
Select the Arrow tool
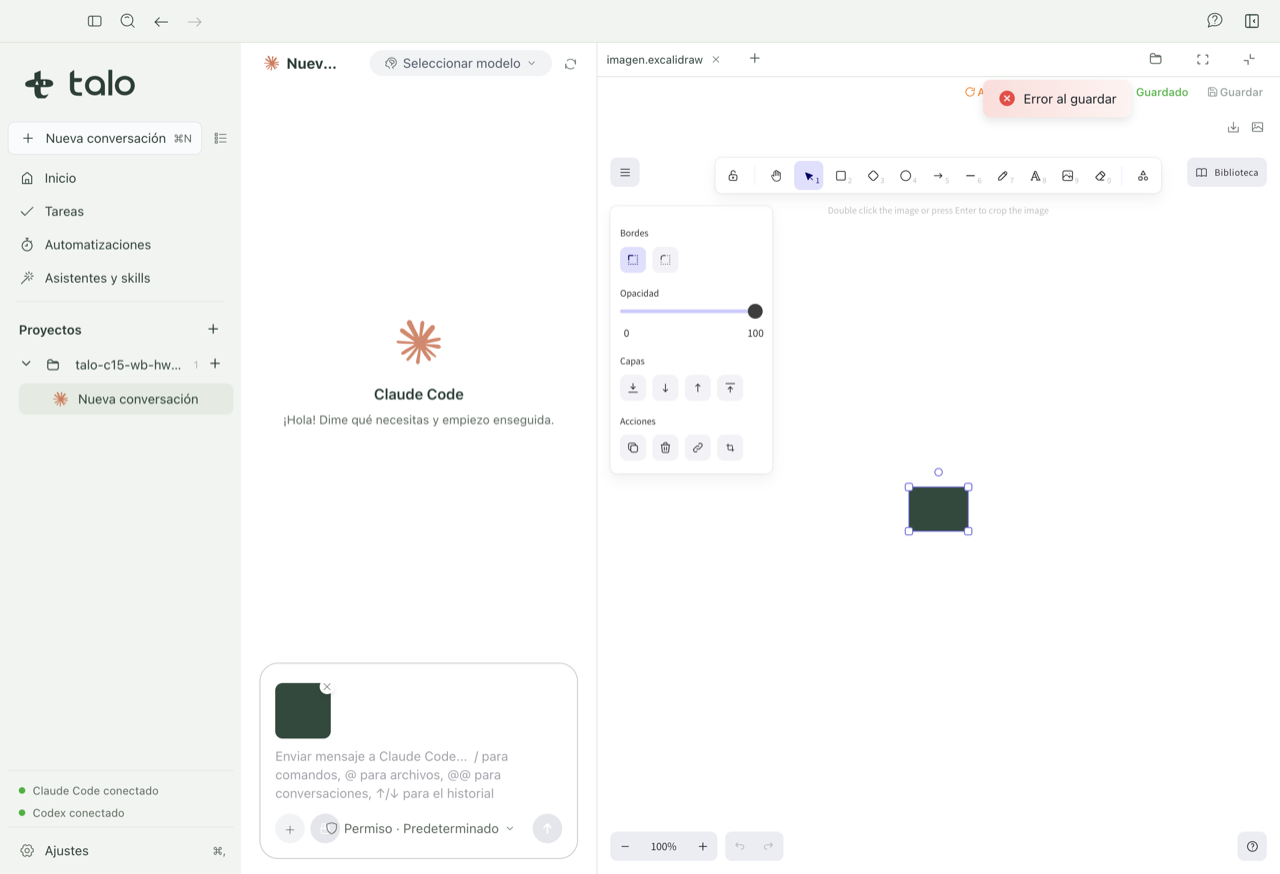click(x=939, y=176)
